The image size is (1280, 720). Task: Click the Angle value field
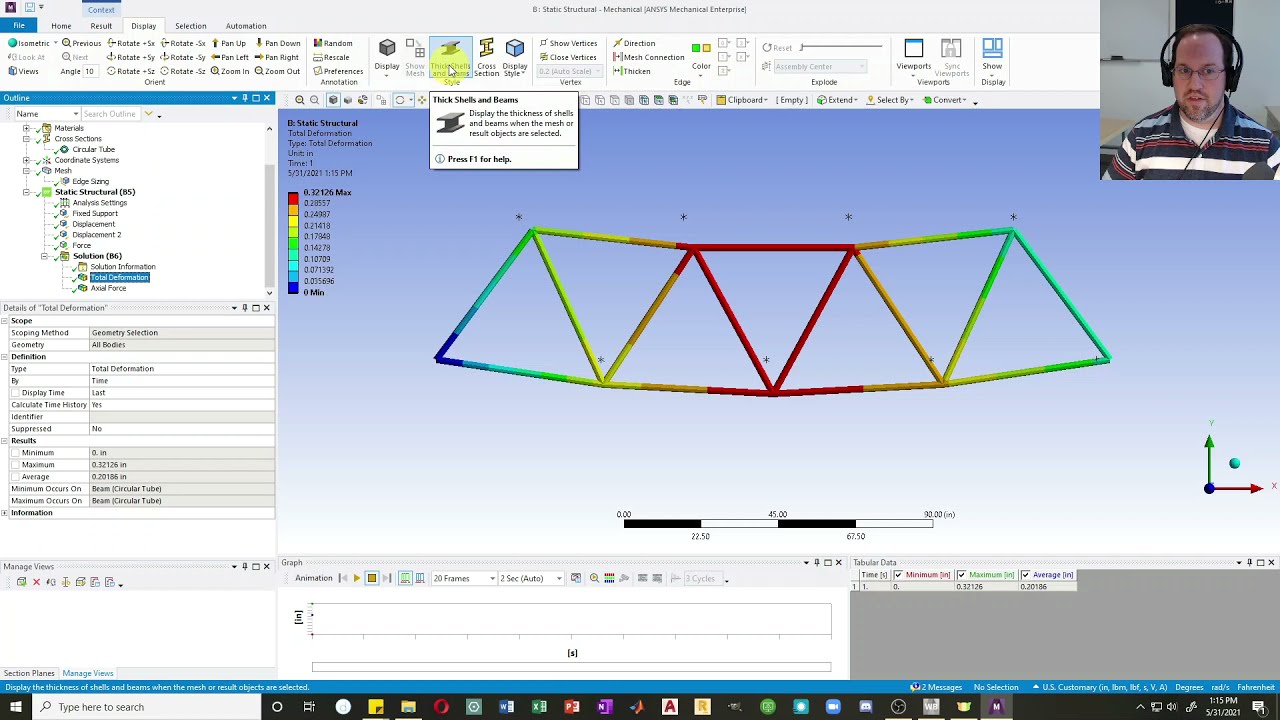tap(89, 71)
